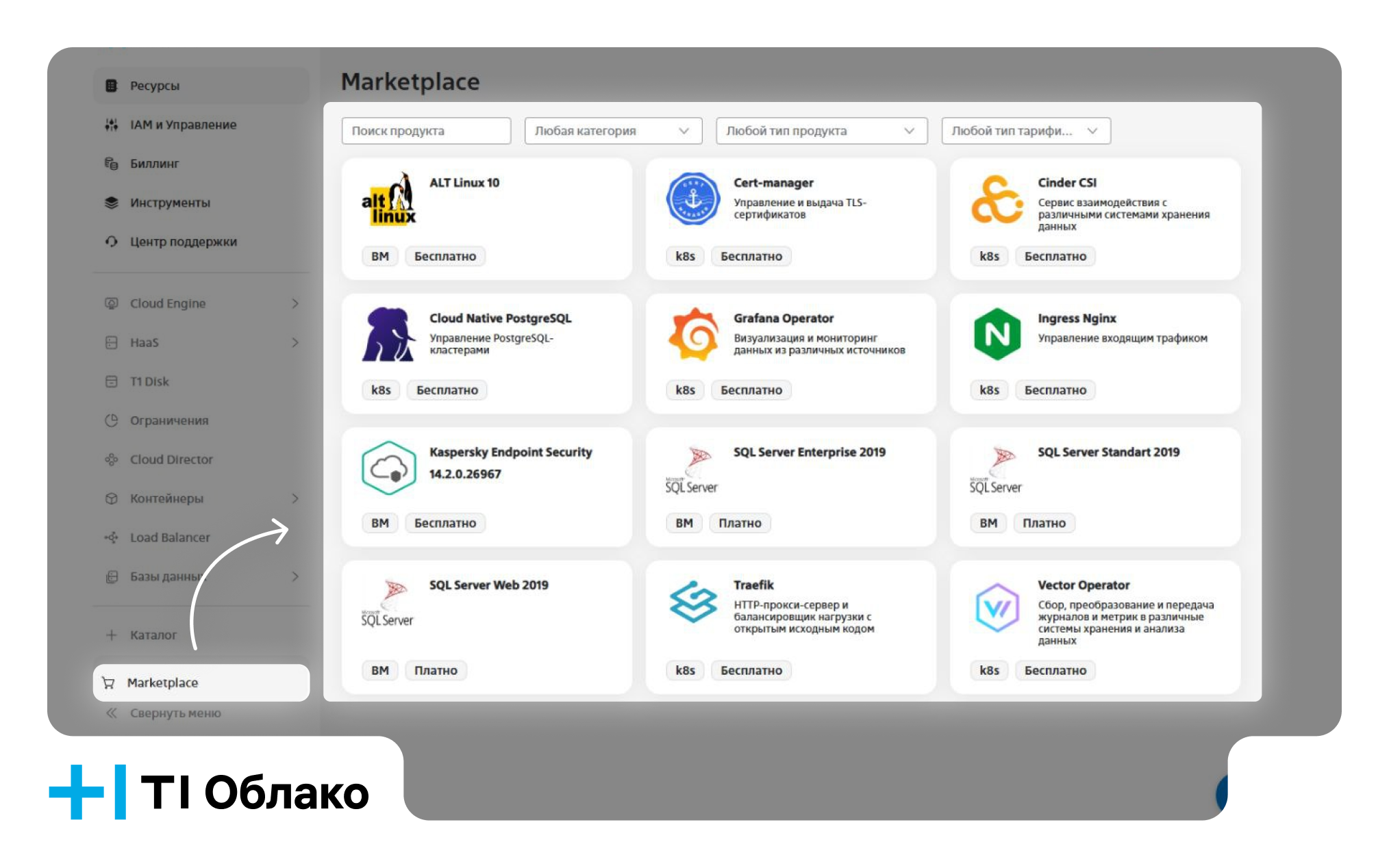The image size is (1389, 868).
Task: Open the Каталог link
Action: point(153,635)
